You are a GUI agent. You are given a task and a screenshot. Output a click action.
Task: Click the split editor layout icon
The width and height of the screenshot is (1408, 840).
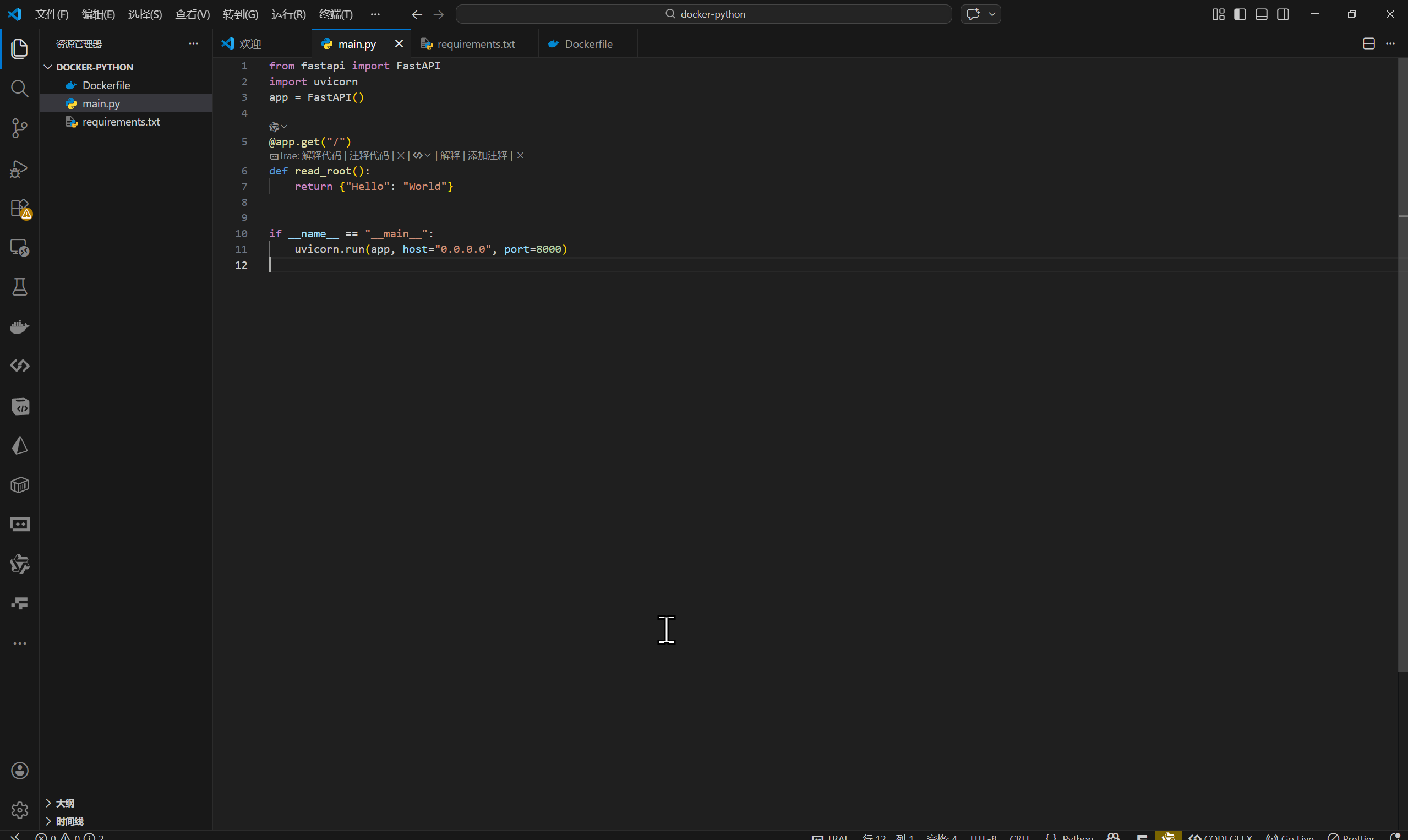coord(1368,43)
